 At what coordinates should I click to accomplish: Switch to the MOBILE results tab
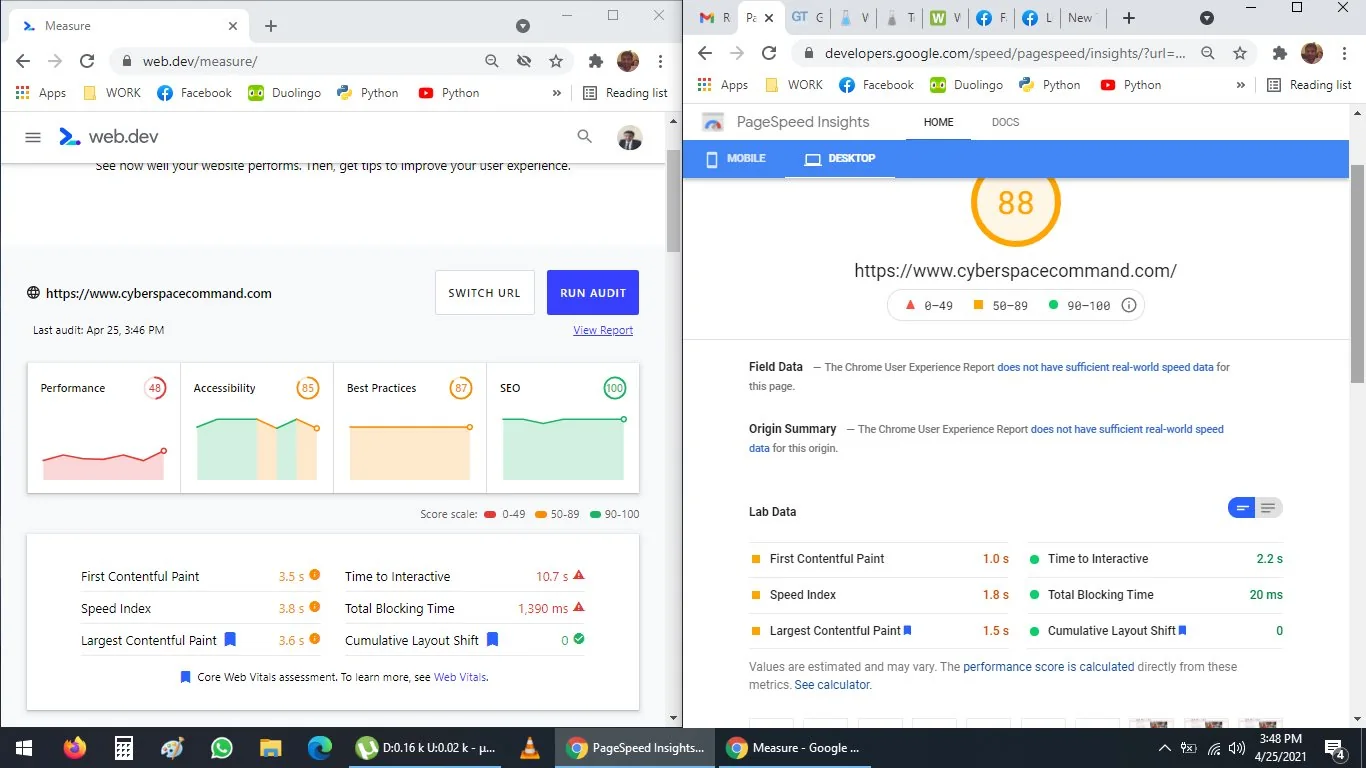pos(735,158)
